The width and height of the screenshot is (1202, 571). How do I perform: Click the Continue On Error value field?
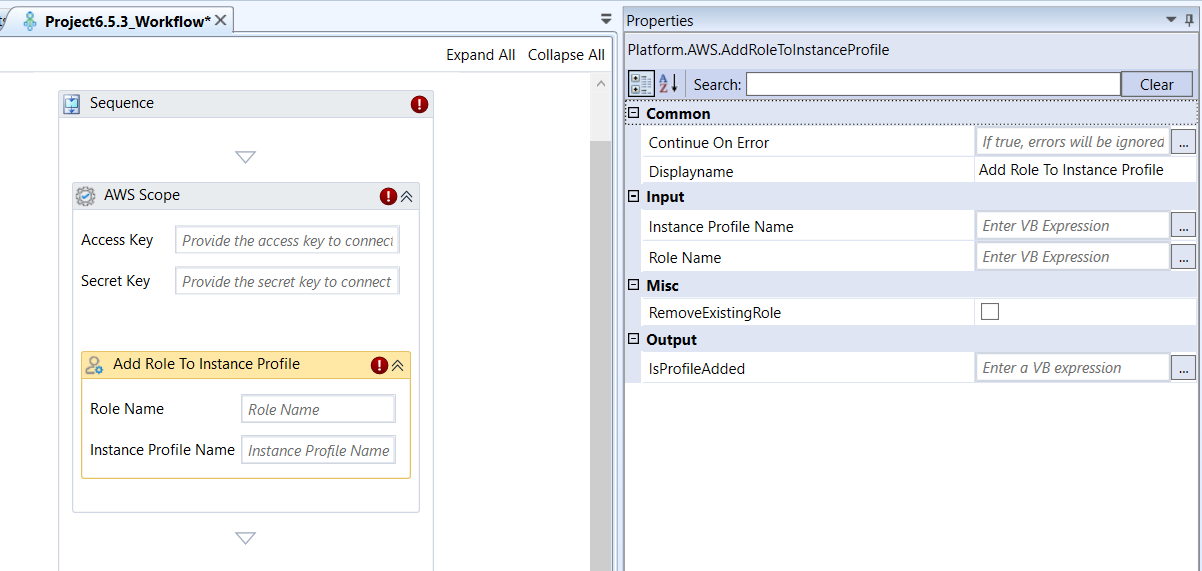pyautogui.click(x=1073, y=142)
